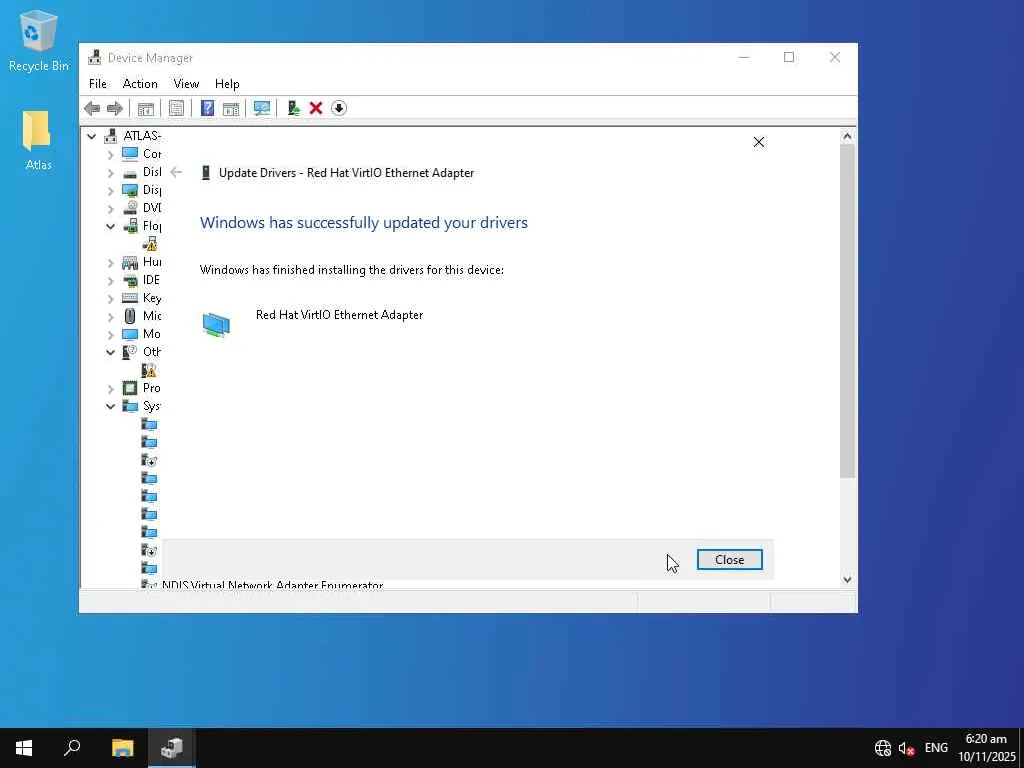Expand the Human Interface Devices node

coord(110,263)
